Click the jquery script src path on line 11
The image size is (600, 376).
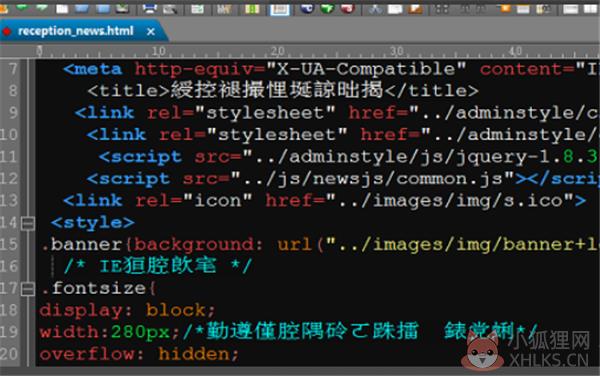click(421, 157)
